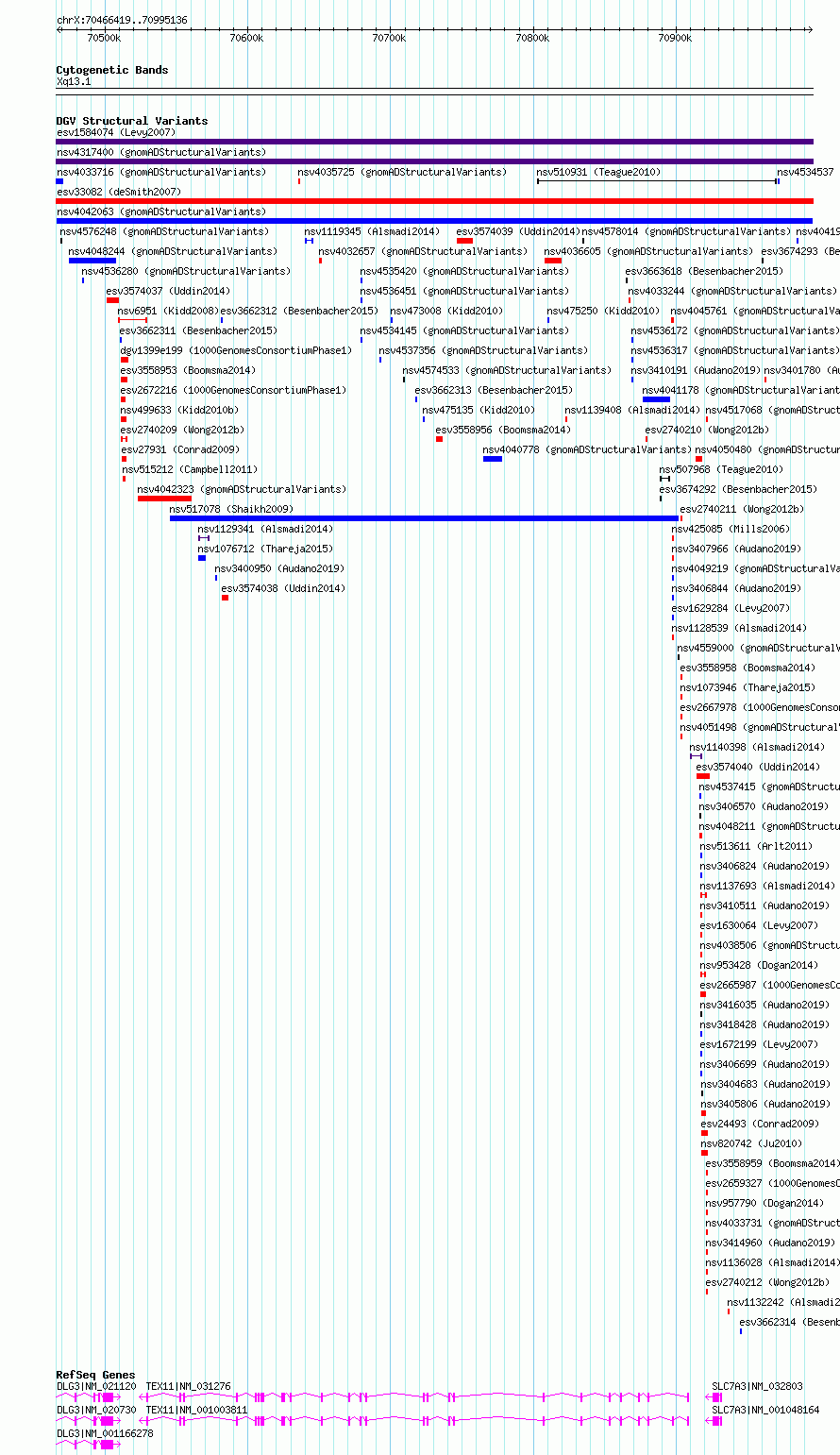Viewport: 840px width, 1455px height.
Task: Click esv2740212 (Wong2012b) label
Action: point(767,1282)
